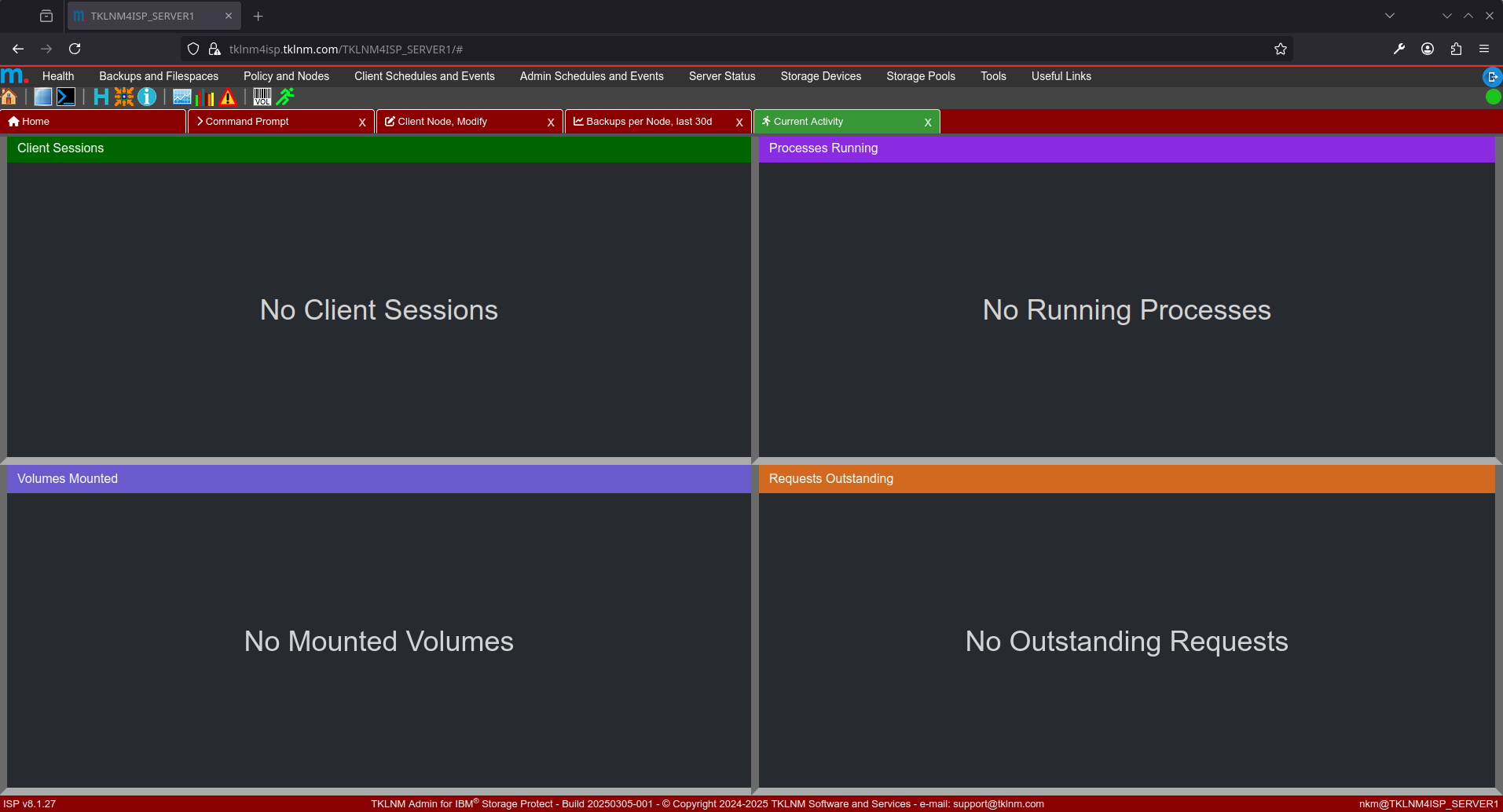Click the colored bar chart icon
The image size is (1503, 812).
pyautogui.click(x=205, y=97)
